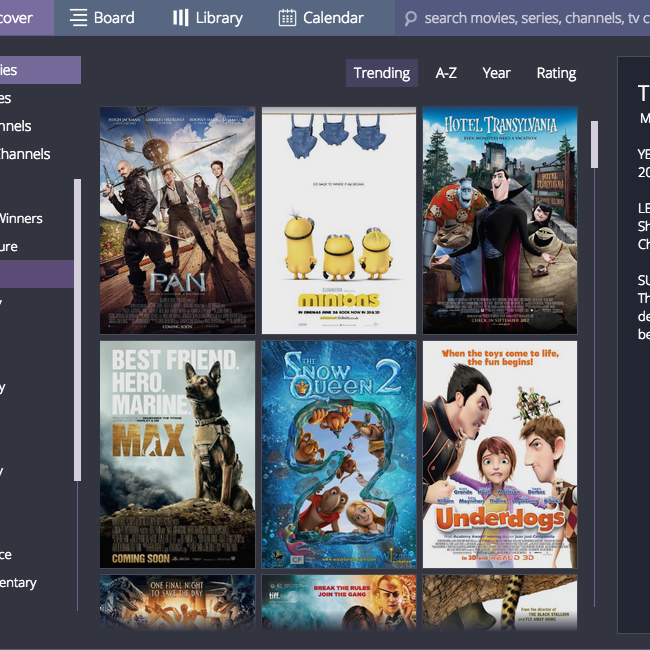Click the Board list icon
This screenshot has height=650, width=650.
(78, 18)
